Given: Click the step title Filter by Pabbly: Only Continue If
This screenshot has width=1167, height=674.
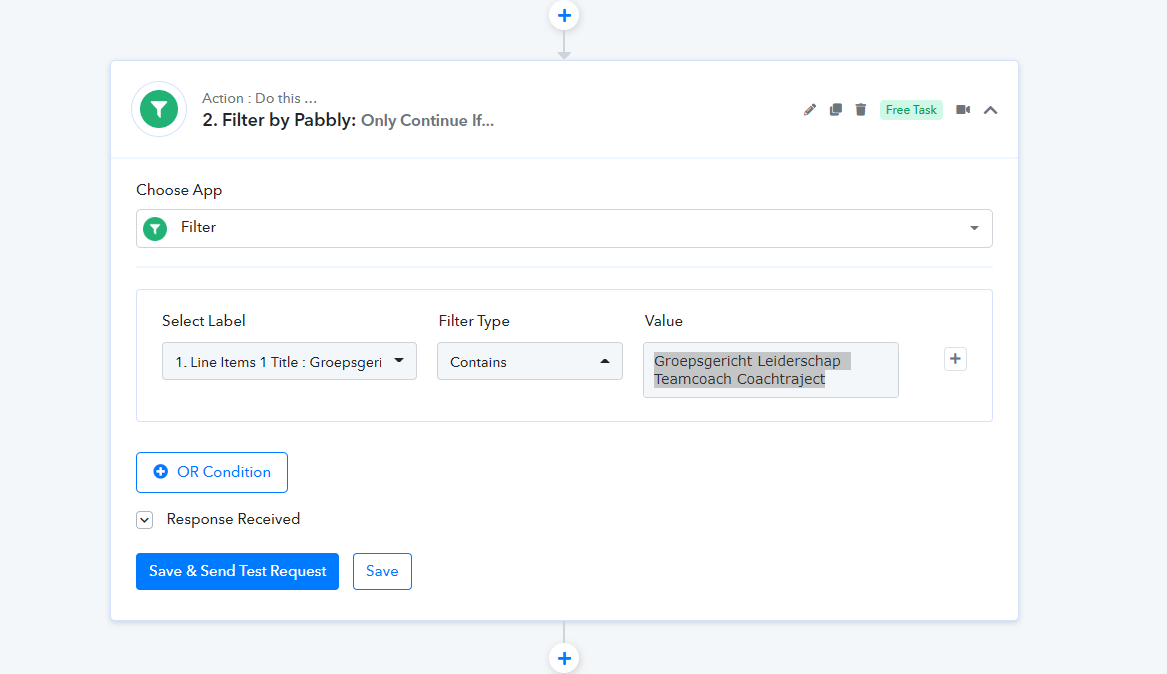Looking at the screenshot, I should point(348,121).
